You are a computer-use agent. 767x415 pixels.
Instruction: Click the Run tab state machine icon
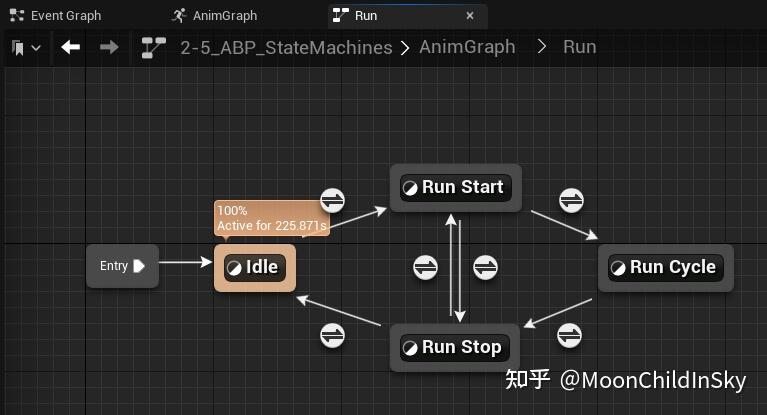pyautogui.click(x=340, y=16)
